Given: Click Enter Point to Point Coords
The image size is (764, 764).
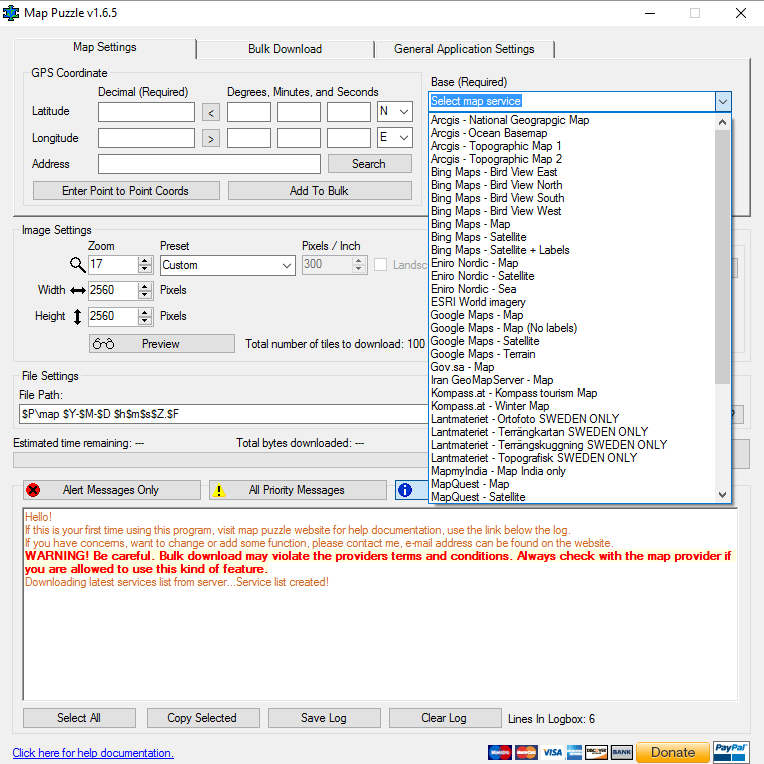Looking at the screenshot, I should pyautogui.click(x=126, y=191).
